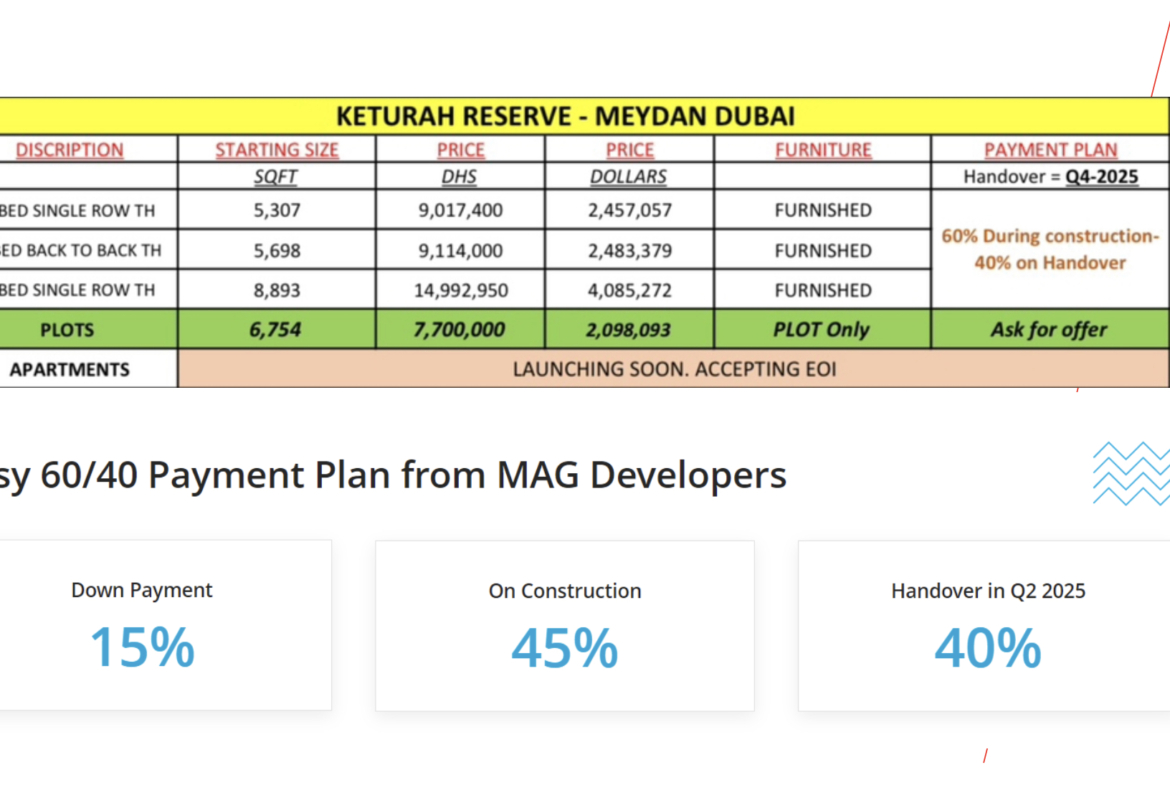Click the green PLOTS row label
Screen dimensions: 1170x785
pyautogui.click(x=69, y=329)
